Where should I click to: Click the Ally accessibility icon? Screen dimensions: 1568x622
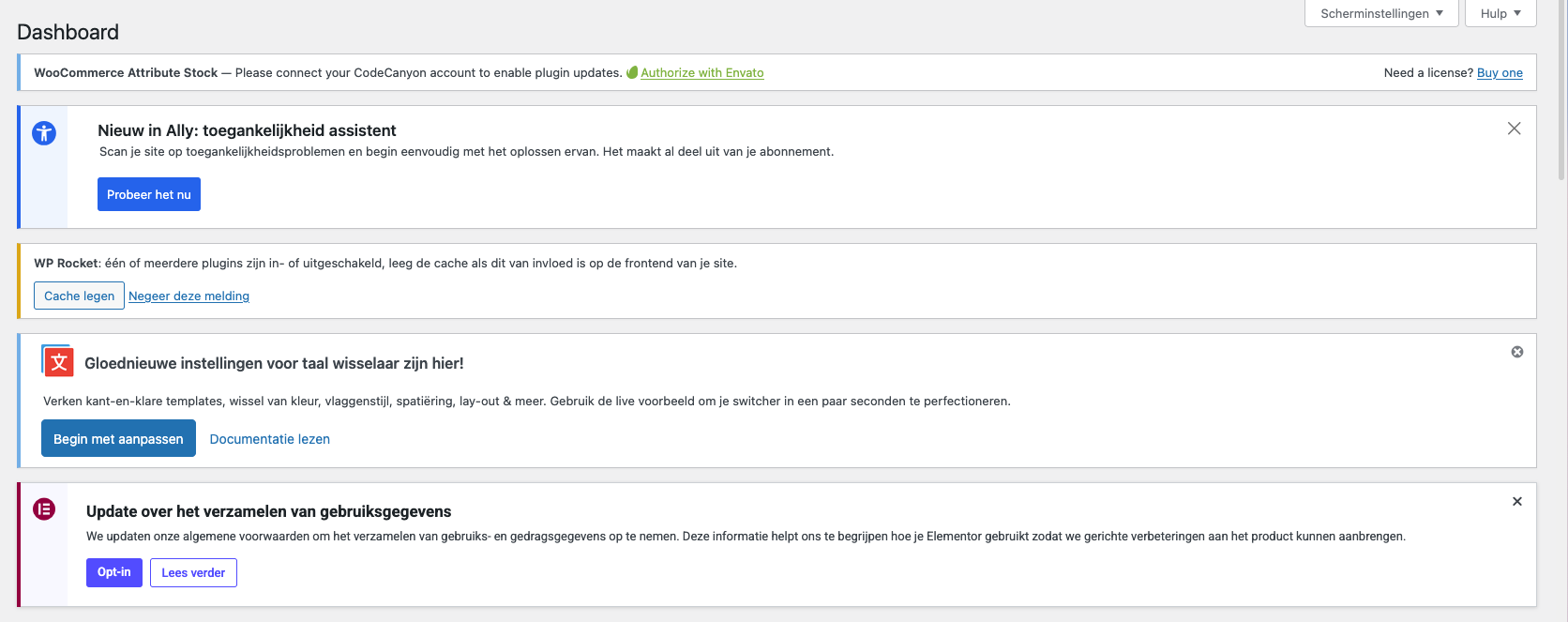click(x=44, y=133)
